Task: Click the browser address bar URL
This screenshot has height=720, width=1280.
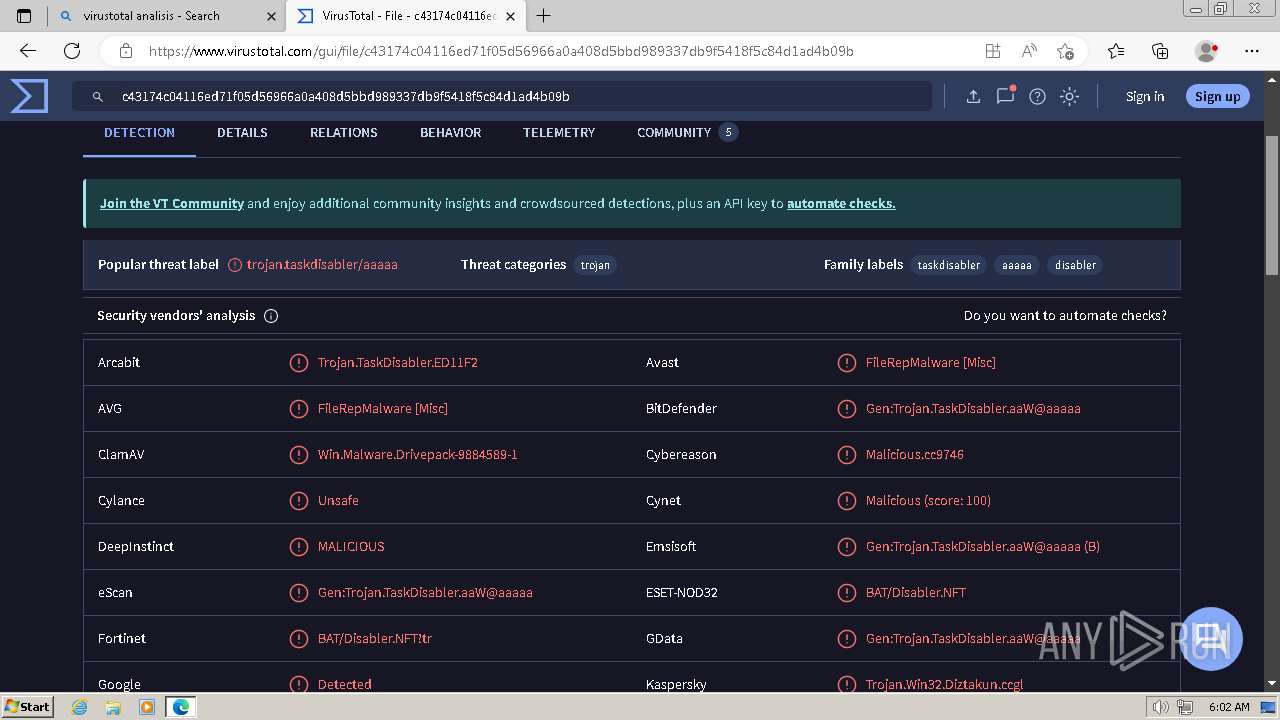Action: pyautogui.click(x=501, y=51)
